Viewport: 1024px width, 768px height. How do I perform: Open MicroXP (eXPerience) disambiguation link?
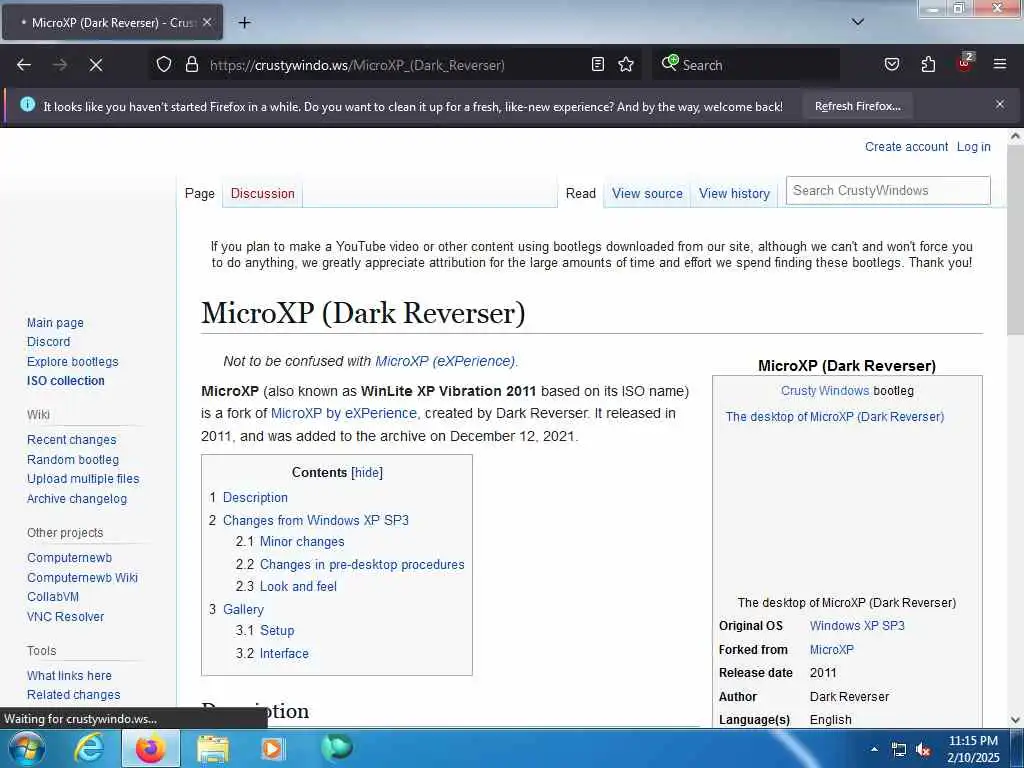(445, 361)
